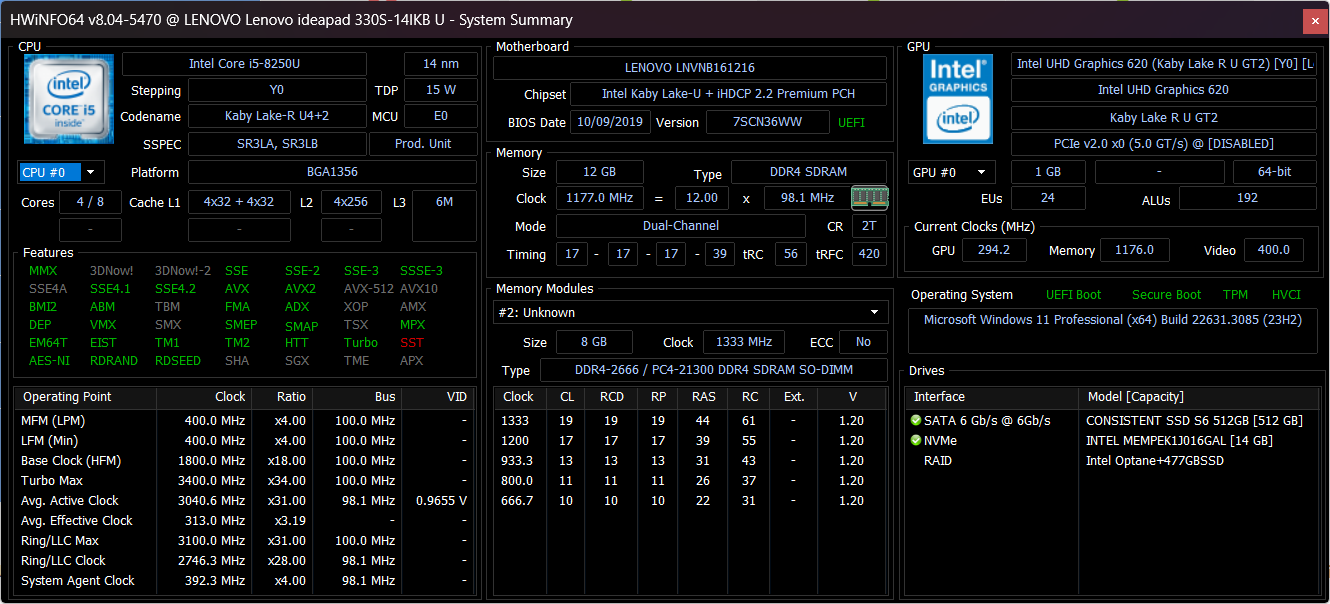This screenshot has height=604, width=1330.
Task: Click the RDSEED feature flag
Action: pyautogui.click(x=178, y=361)
